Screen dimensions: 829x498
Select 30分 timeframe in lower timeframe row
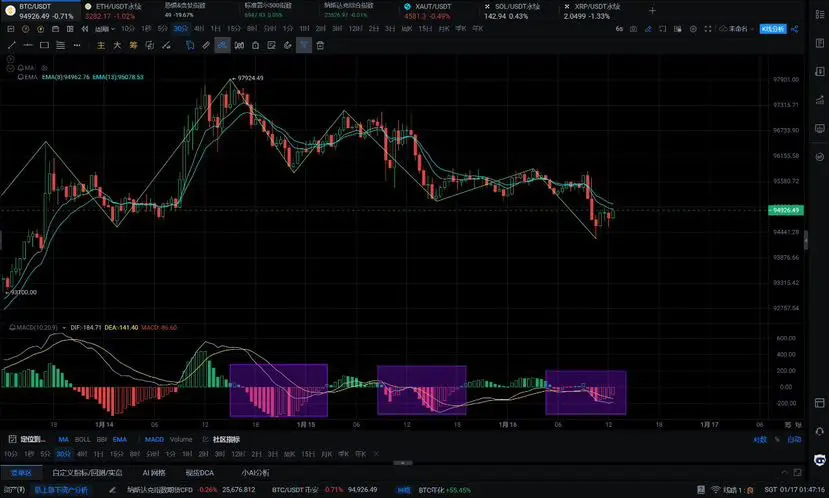click(63, 454)
